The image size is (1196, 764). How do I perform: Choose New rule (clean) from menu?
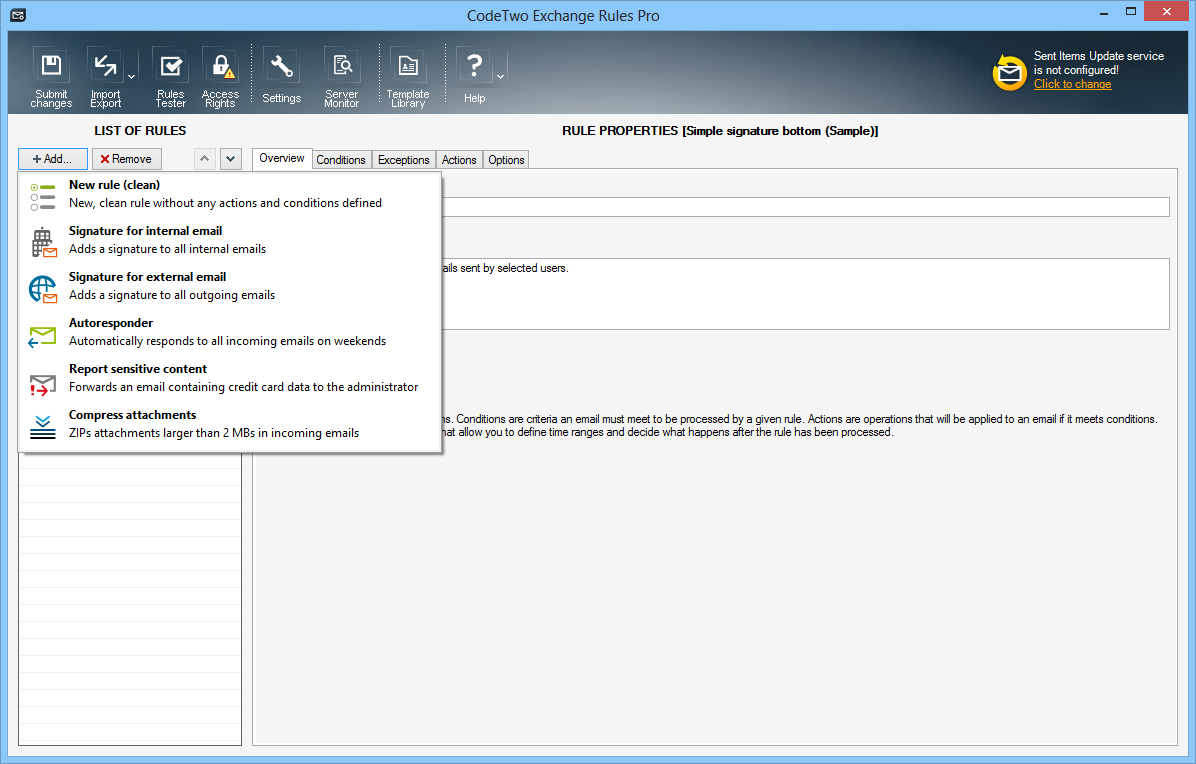pos(230,194)
